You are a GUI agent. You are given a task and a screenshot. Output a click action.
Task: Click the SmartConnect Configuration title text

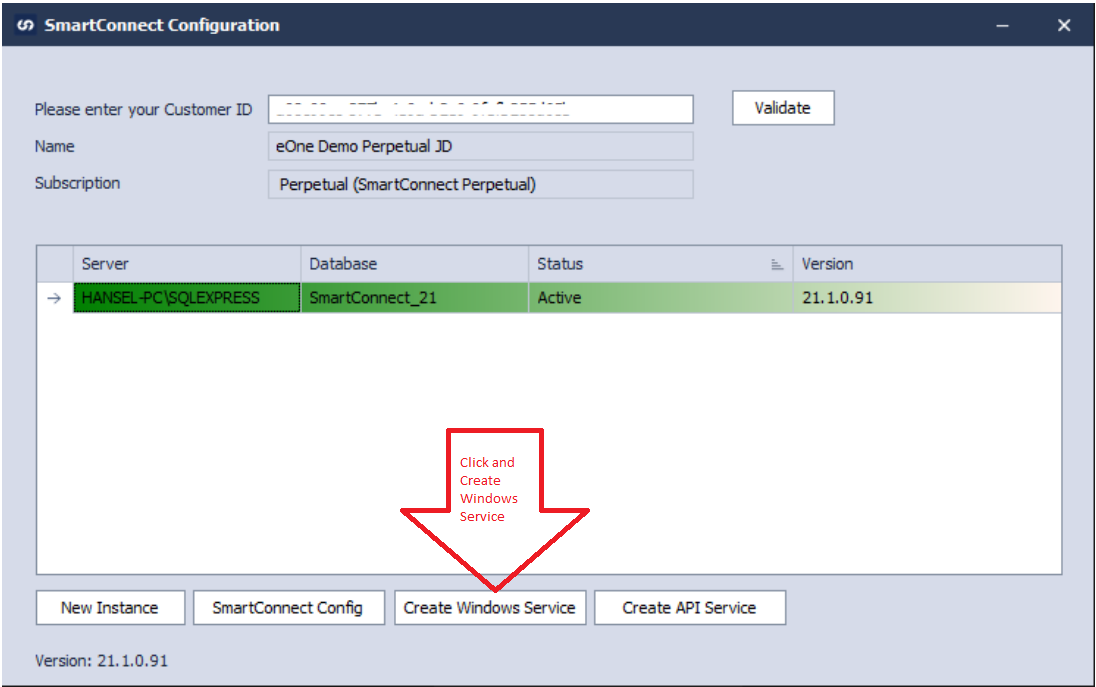tap(162, 26)
